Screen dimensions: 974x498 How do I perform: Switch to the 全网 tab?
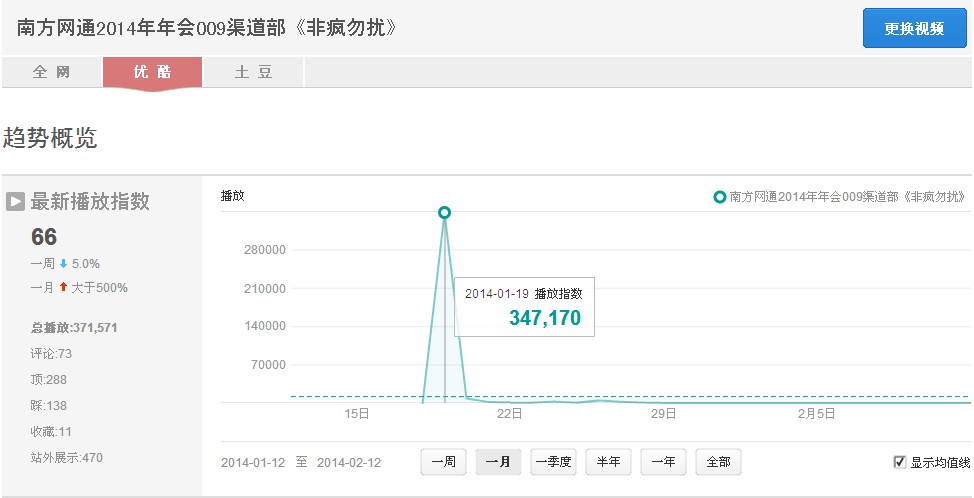tap(52, 72)
